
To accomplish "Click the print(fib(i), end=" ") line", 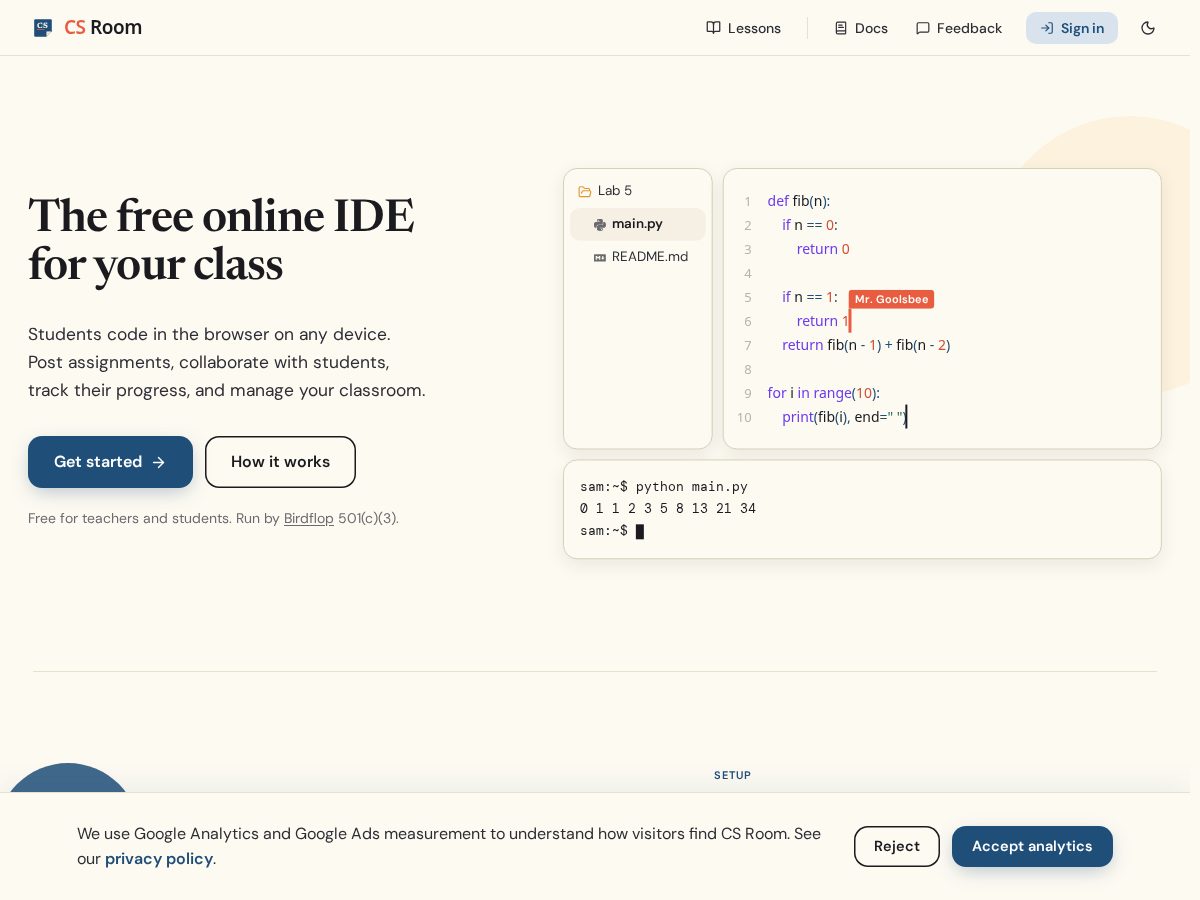I will 844,417.
